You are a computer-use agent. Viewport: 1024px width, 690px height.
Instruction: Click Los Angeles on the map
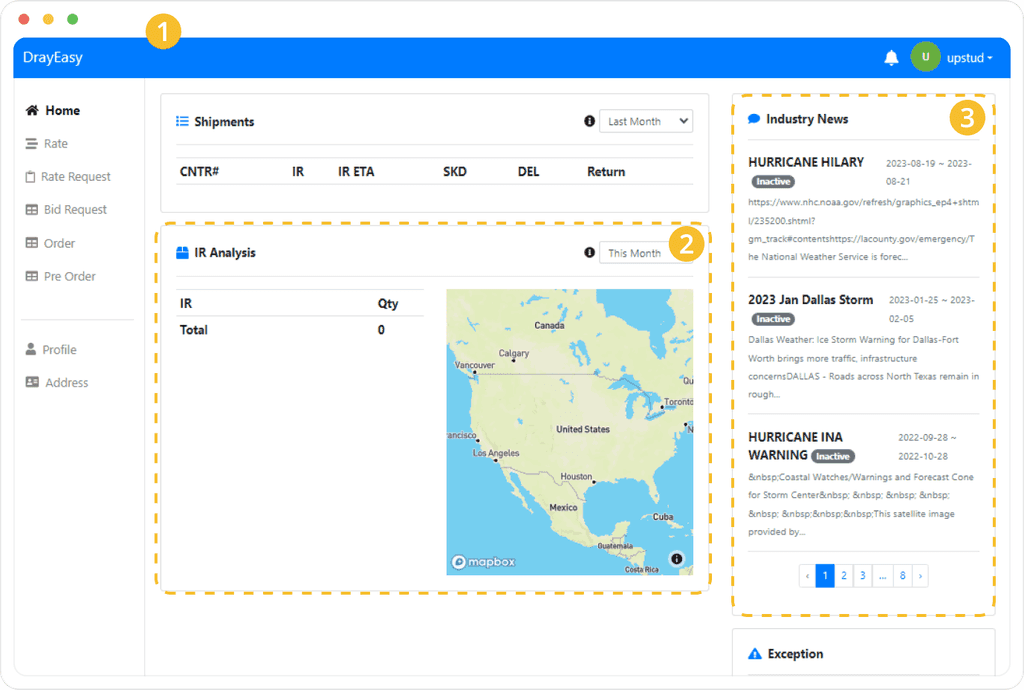coord(496,453)
